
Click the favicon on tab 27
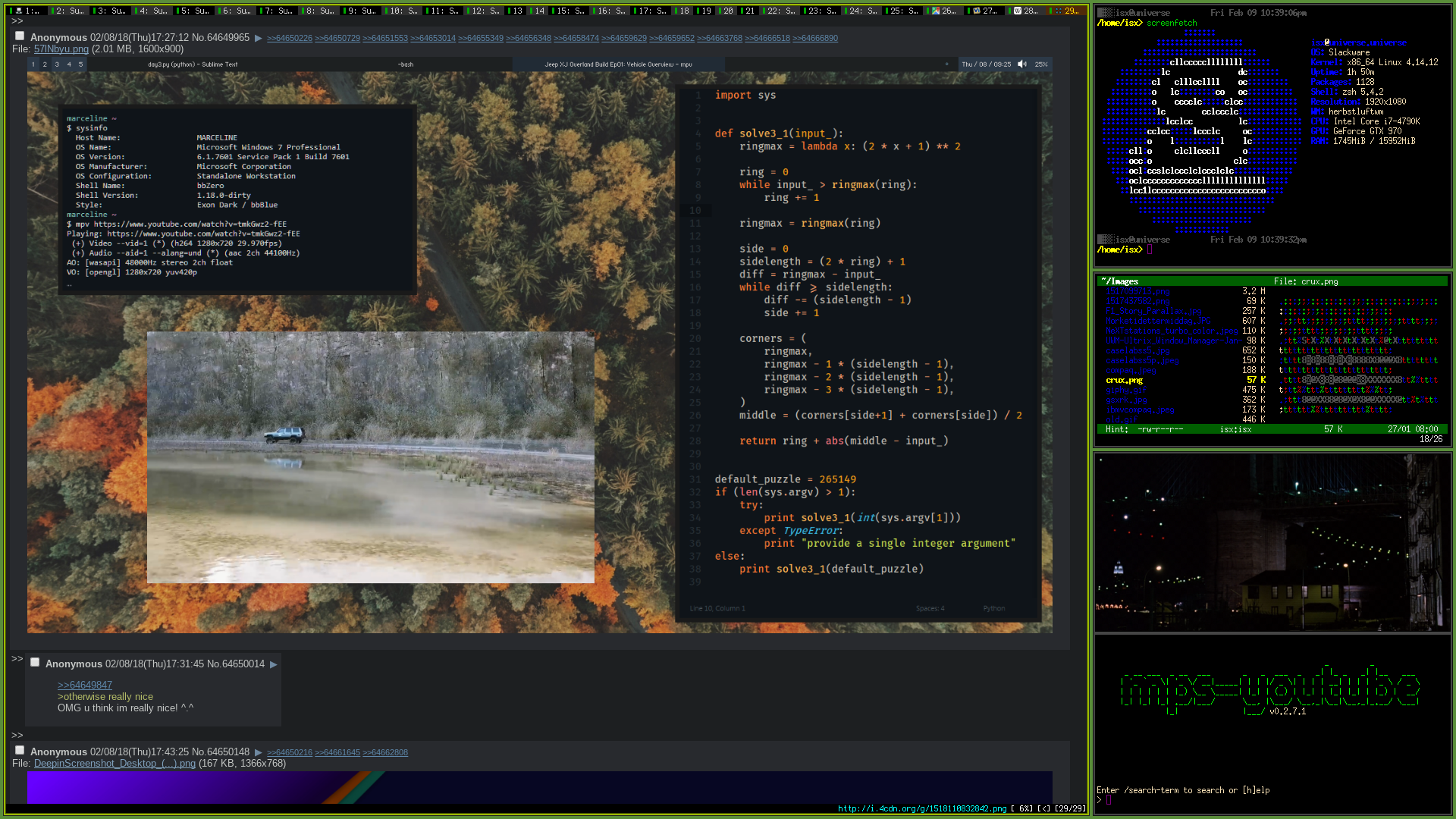pos(977,11)
